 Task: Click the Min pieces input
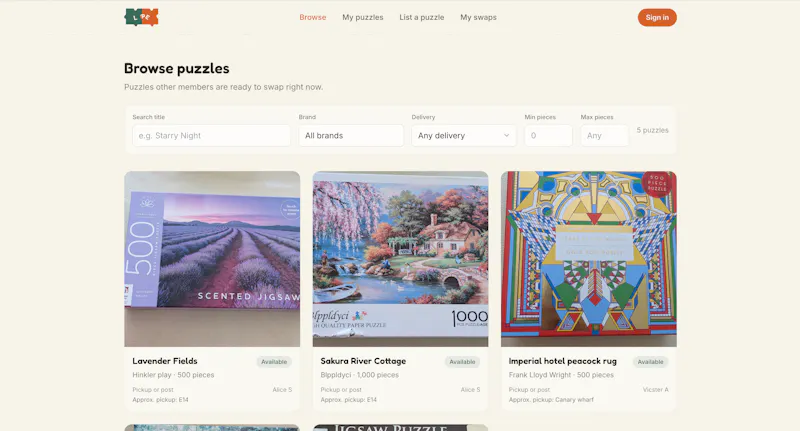[548, 136]
